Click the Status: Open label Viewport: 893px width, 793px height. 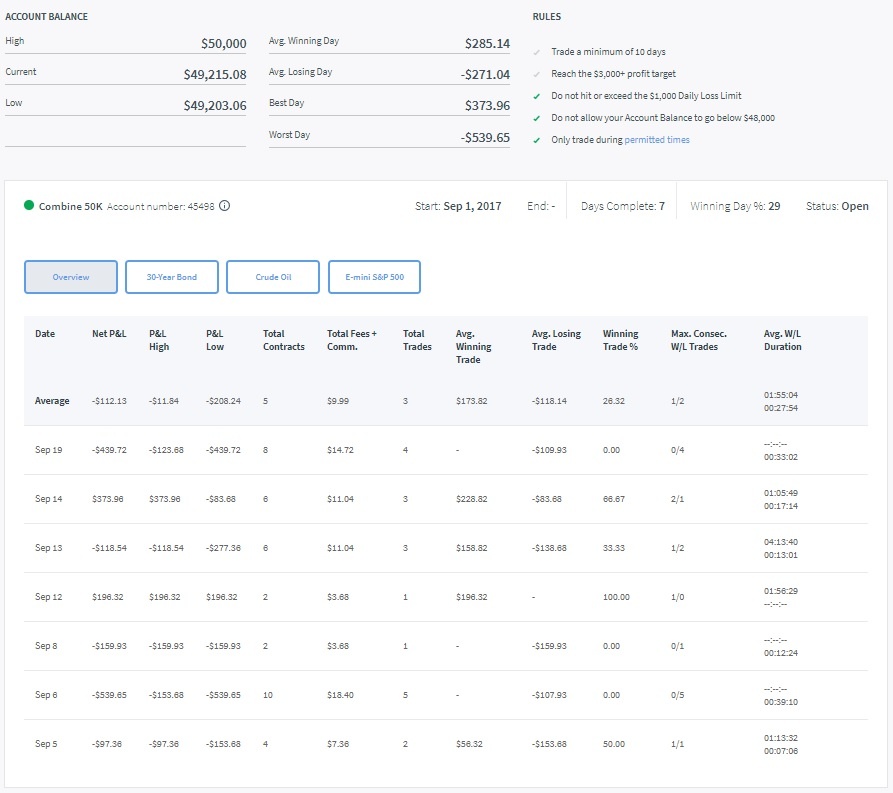click(x=837, y=206)
